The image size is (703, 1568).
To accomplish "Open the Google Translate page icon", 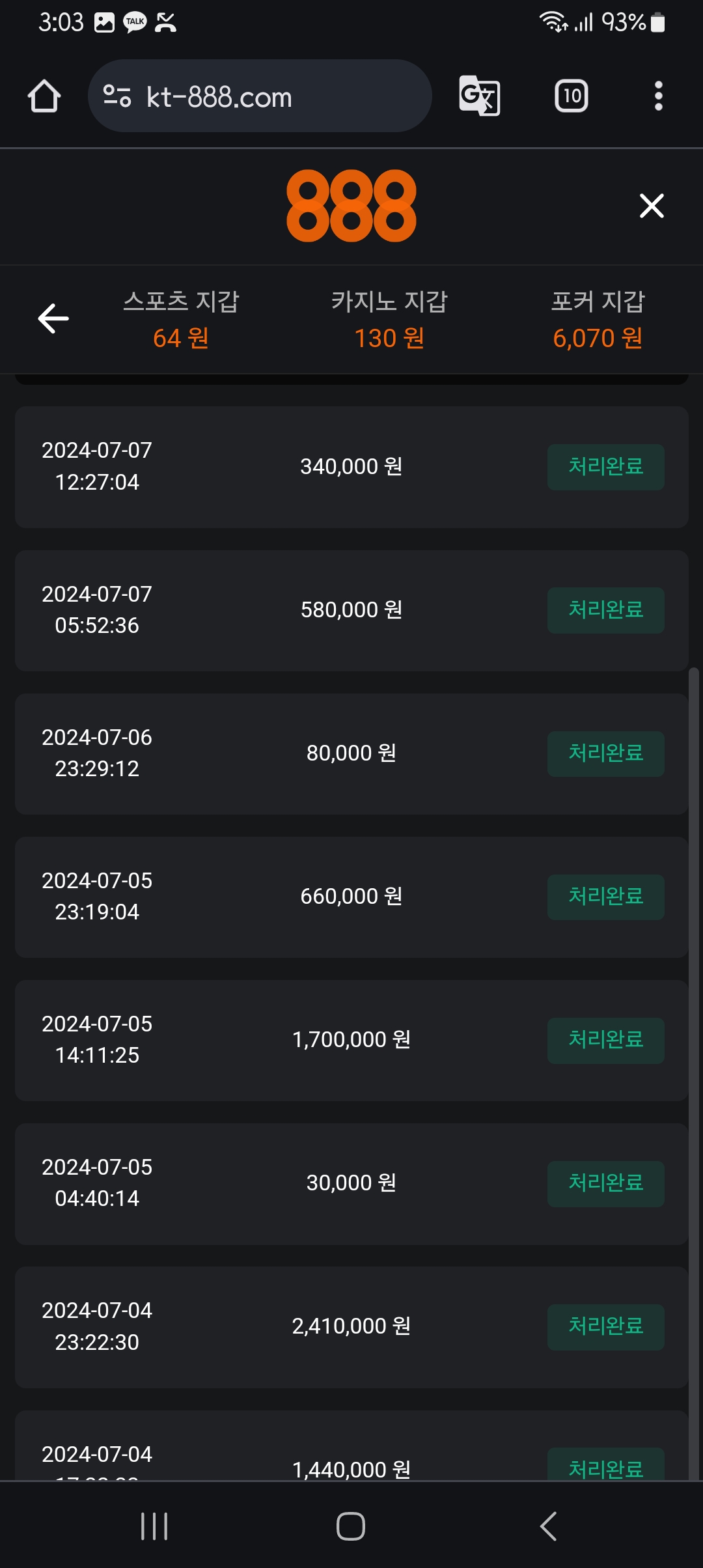I will [x=480, y=96].
